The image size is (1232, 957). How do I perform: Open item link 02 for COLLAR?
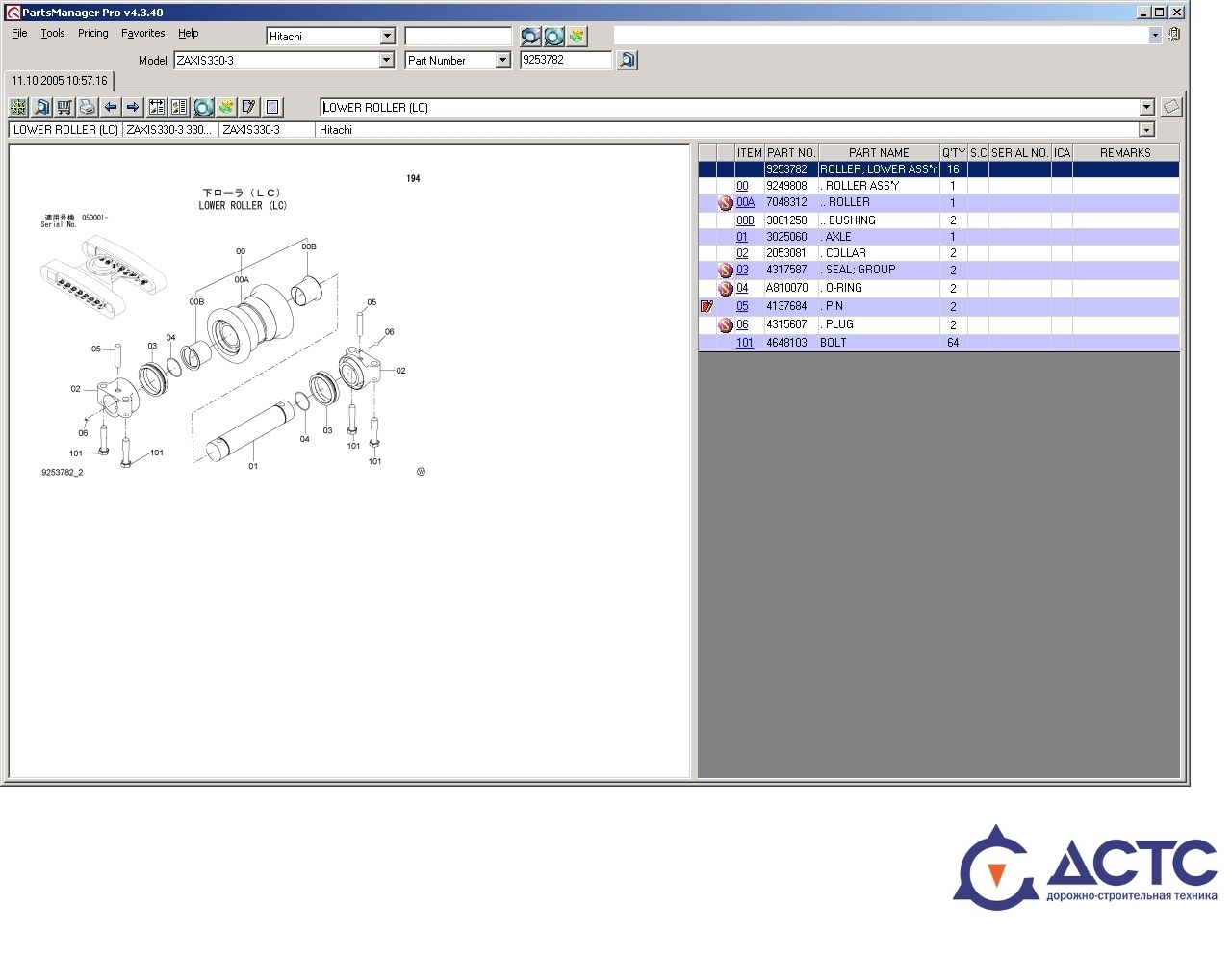[x=742, y=253]
